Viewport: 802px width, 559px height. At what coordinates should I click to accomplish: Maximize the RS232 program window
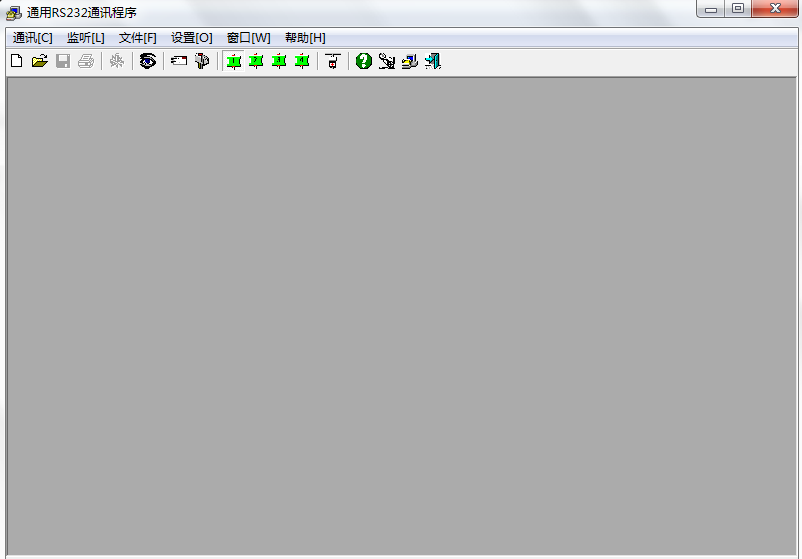click(738, 9)
